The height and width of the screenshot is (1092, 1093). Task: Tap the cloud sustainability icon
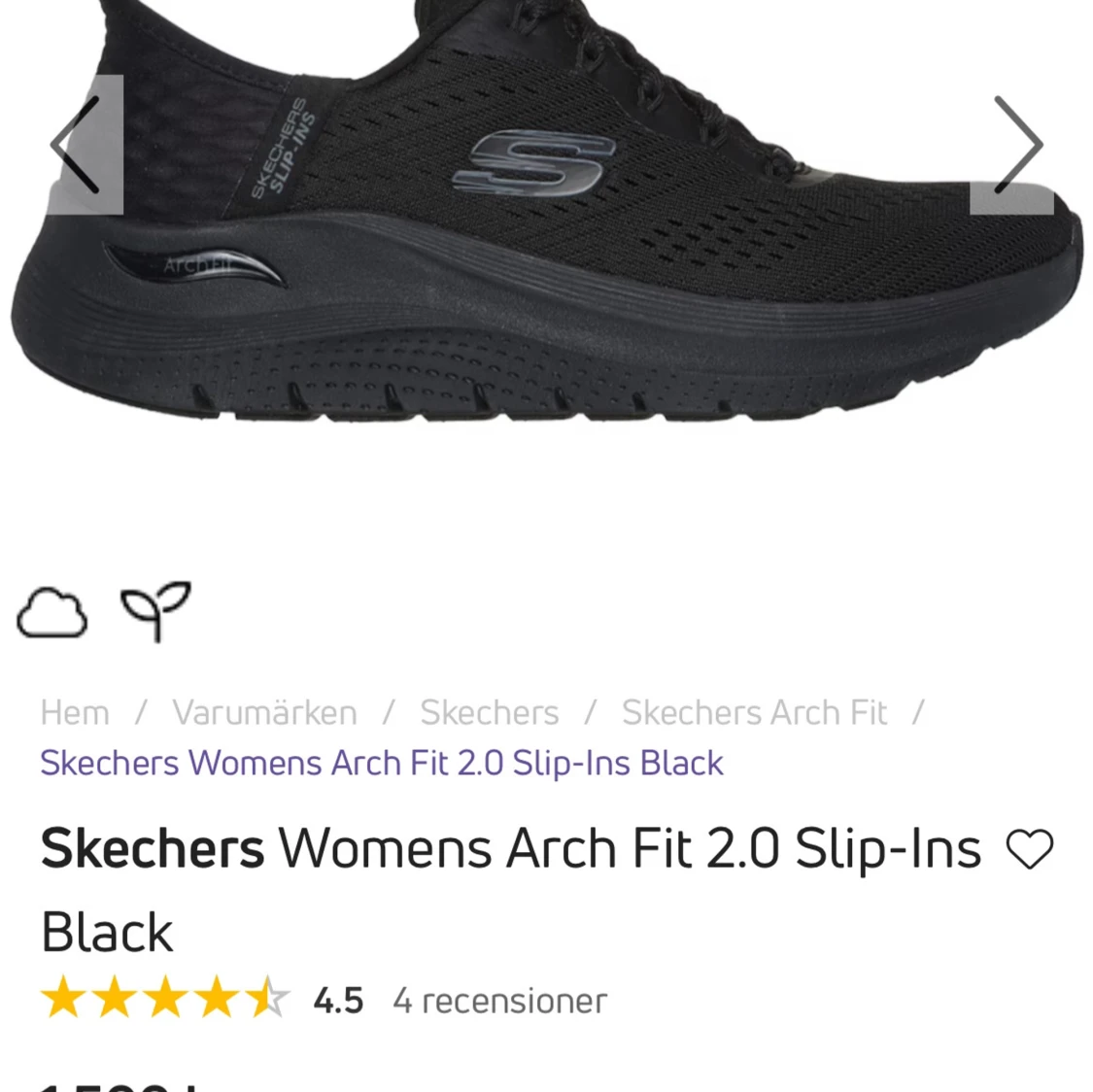51,611
